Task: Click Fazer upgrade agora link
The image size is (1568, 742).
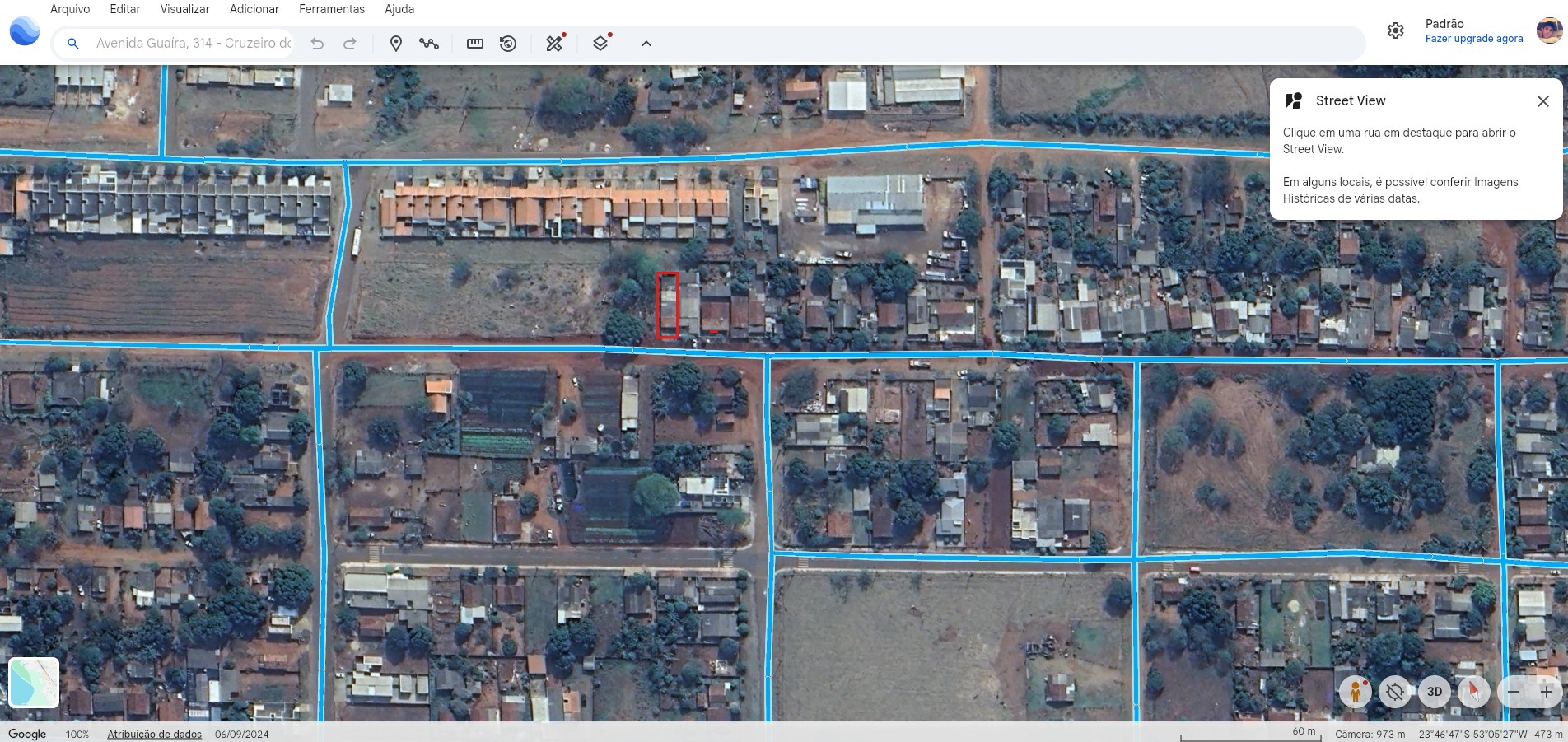Action: (x=1474, y=39)
